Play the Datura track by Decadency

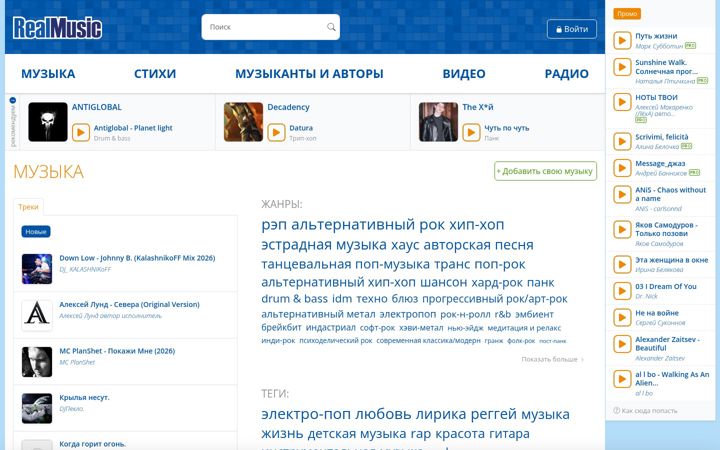pos(276,133)
